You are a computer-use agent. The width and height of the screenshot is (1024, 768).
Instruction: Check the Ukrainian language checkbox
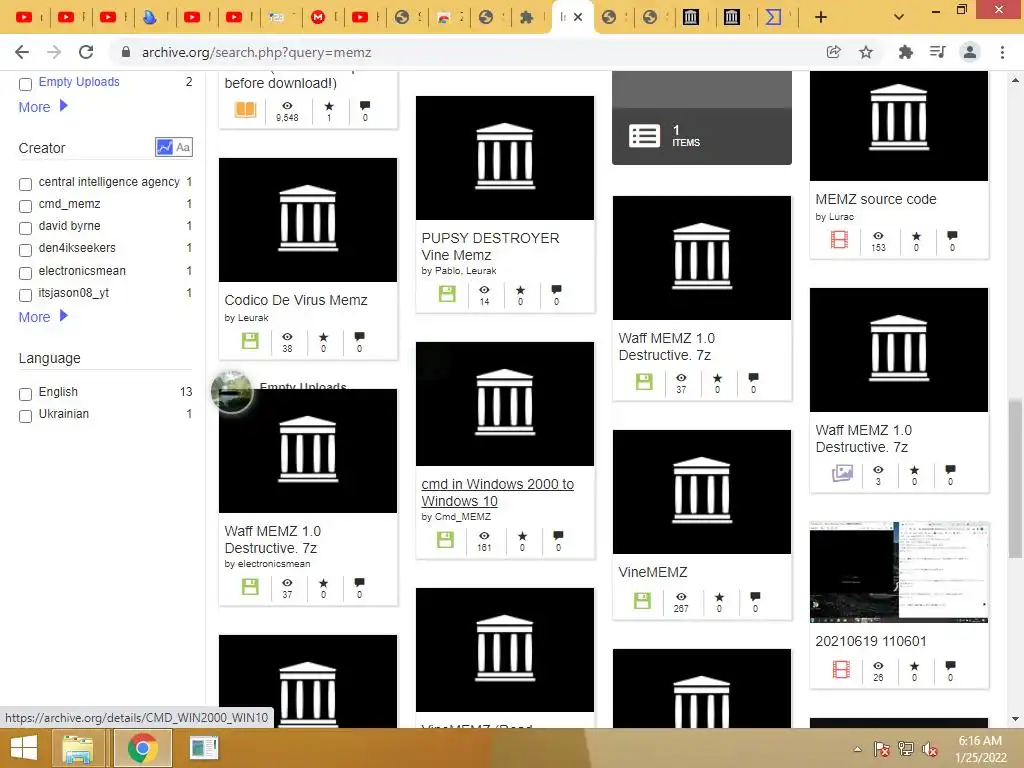pyautogui.click(x=25, y=417)
